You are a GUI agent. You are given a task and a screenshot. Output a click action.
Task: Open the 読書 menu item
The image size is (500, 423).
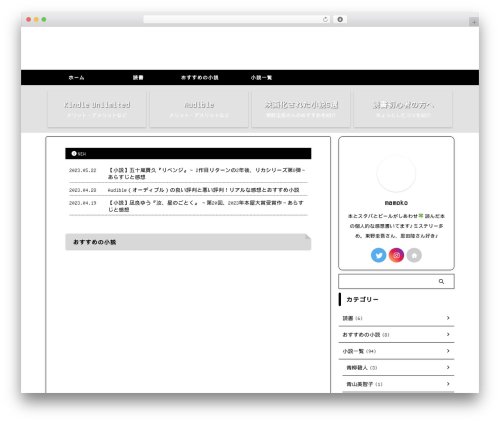(x=138, y=78)
